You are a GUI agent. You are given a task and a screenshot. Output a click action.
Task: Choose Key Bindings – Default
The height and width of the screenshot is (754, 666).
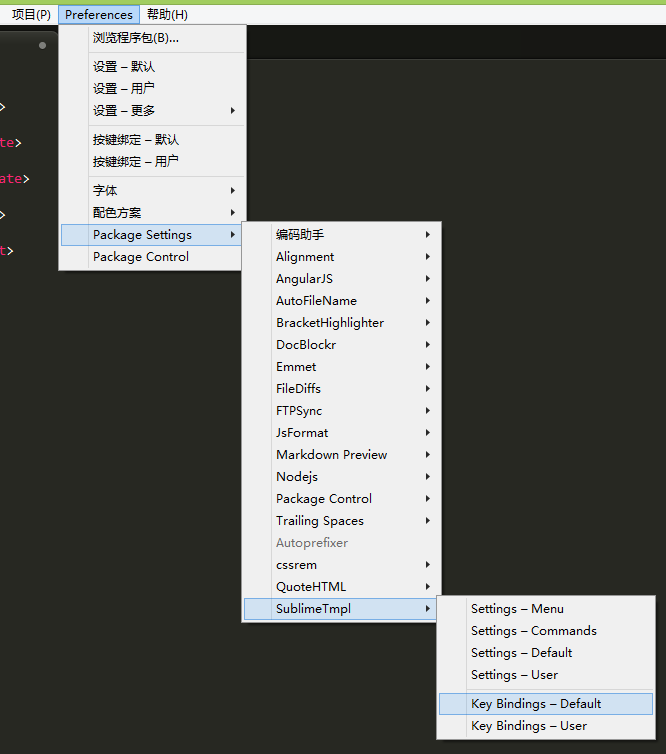tap(546, 704)
